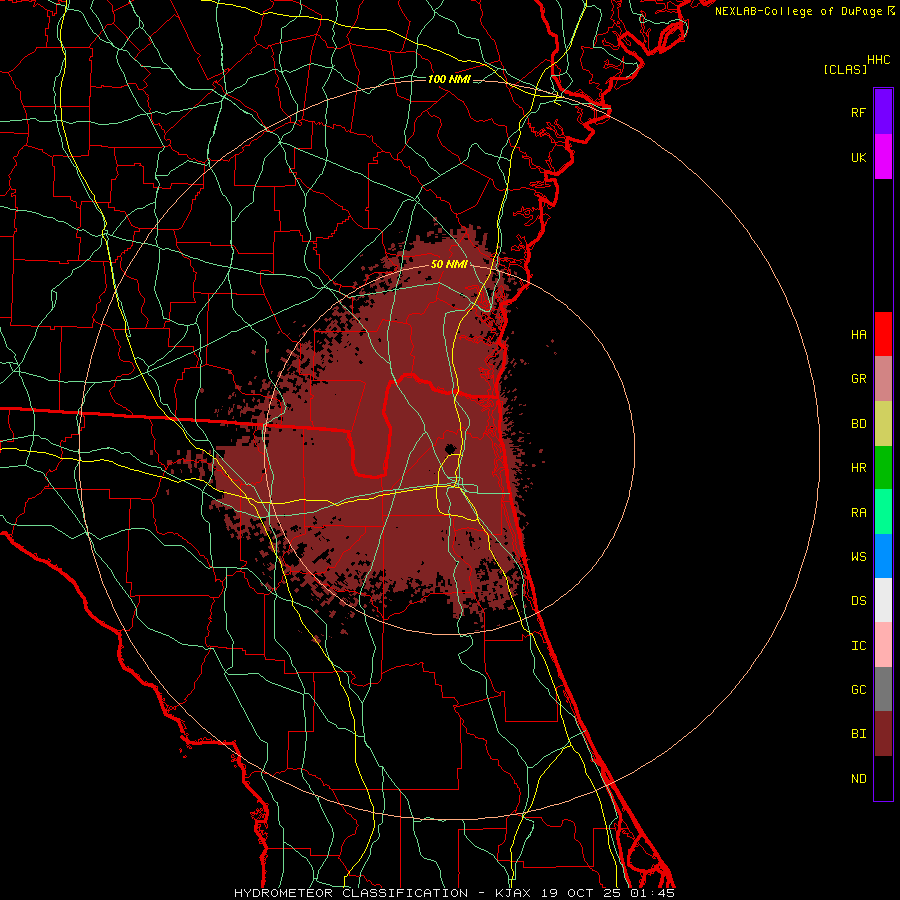Screen dimensions: 900x900
Task: Click the 'GR' legend label
Action: tap(858, 379)
